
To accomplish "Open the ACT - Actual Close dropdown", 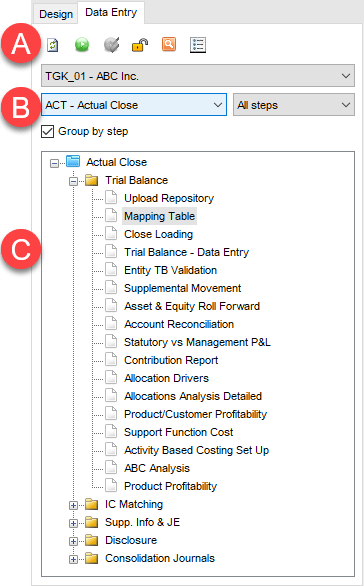I will 134,105.
